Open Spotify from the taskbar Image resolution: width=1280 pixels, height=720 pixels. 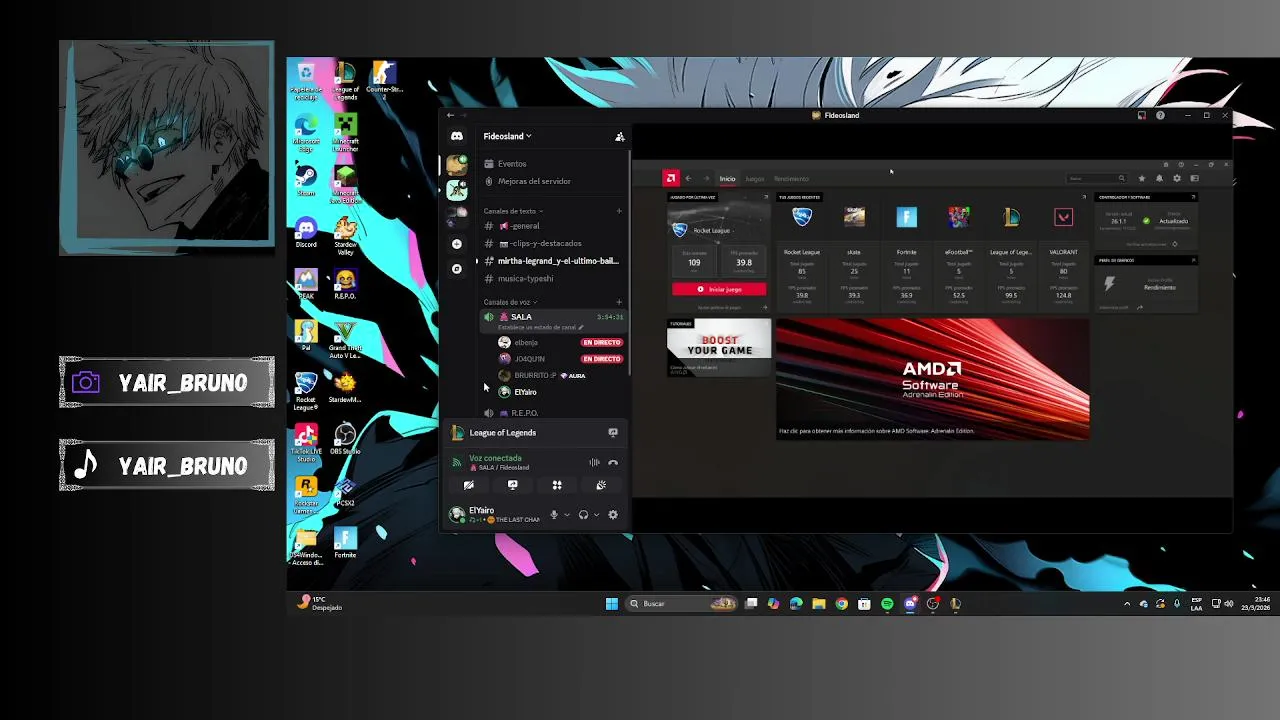(x=887, y=603)
